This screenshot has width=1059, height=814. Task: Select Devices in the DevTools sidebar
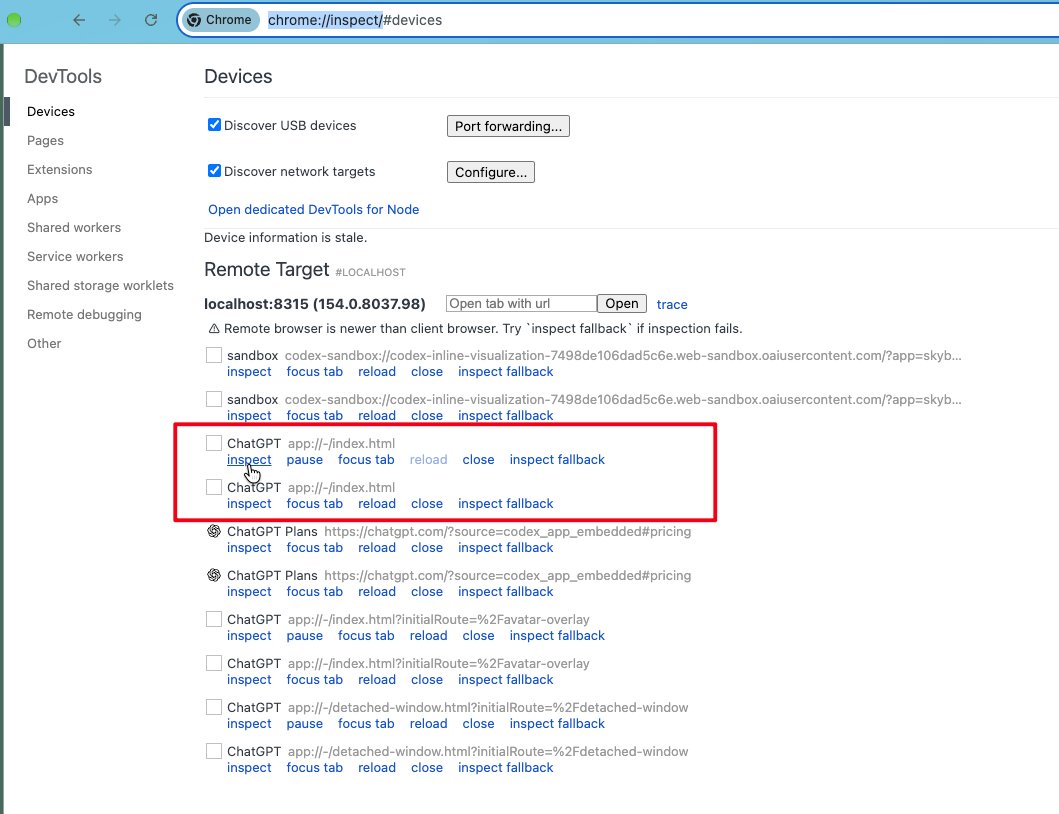[x=51, y=111]
